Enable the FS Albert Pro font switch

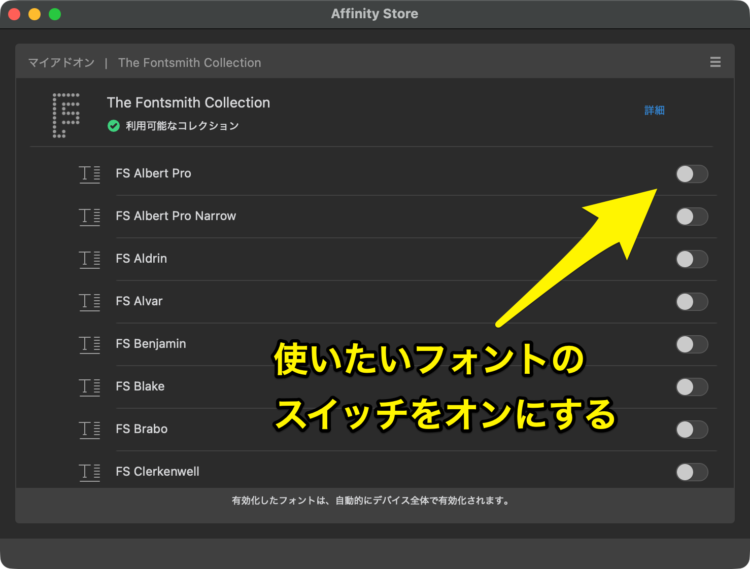click(x=691, y=174)
